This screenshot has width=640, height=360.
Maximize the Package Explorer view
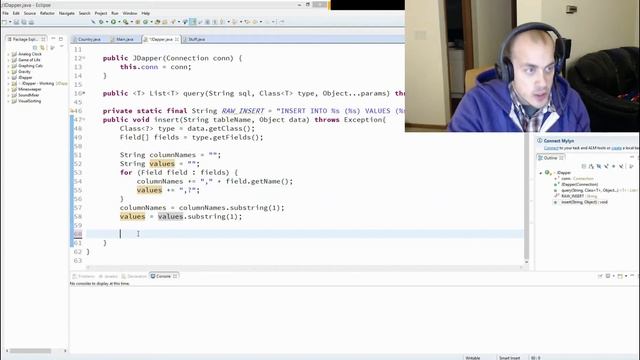[x=61, y=39]
